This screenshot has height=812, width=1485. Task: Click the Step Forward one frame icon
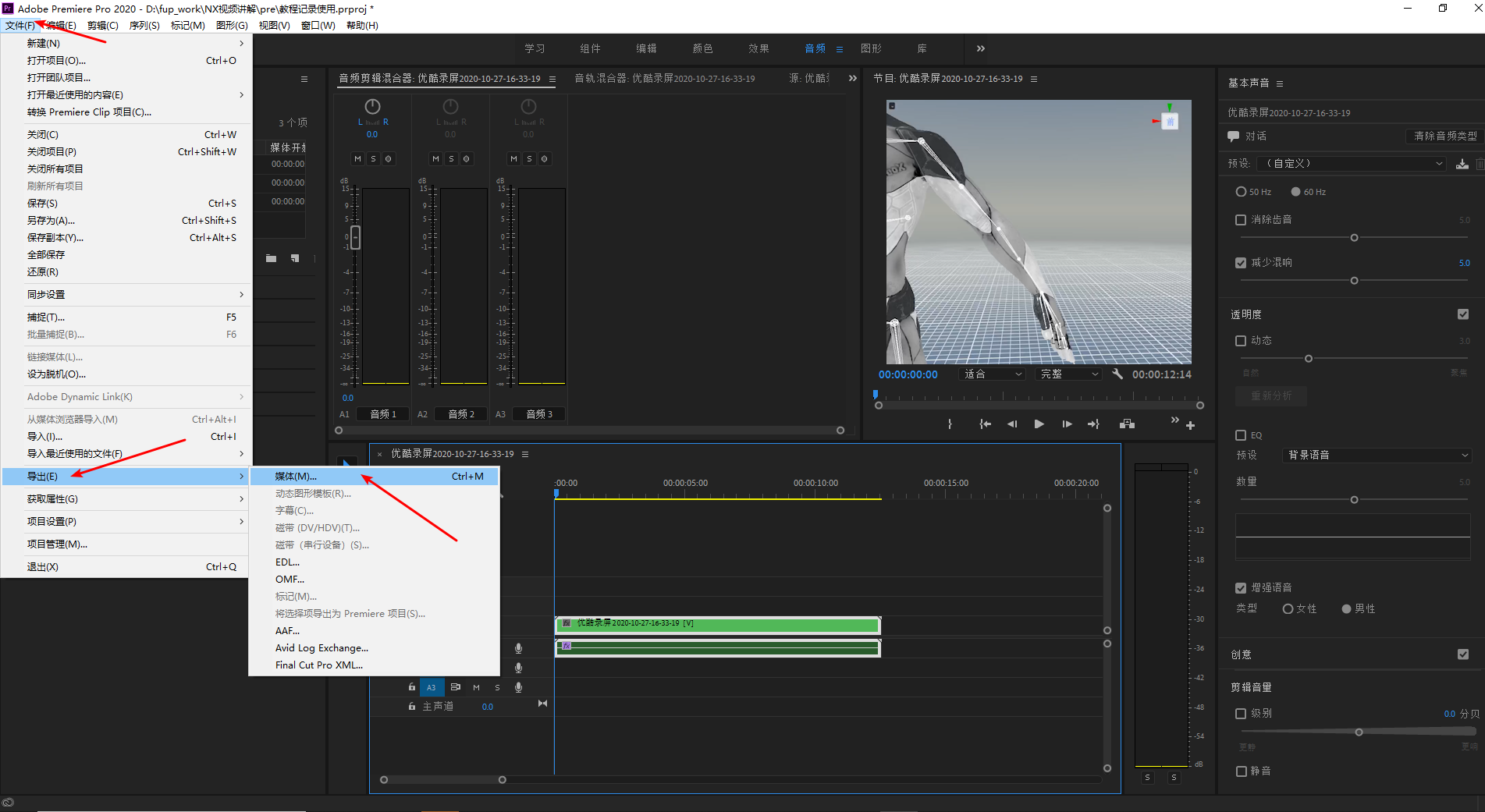pos(1067,424)
